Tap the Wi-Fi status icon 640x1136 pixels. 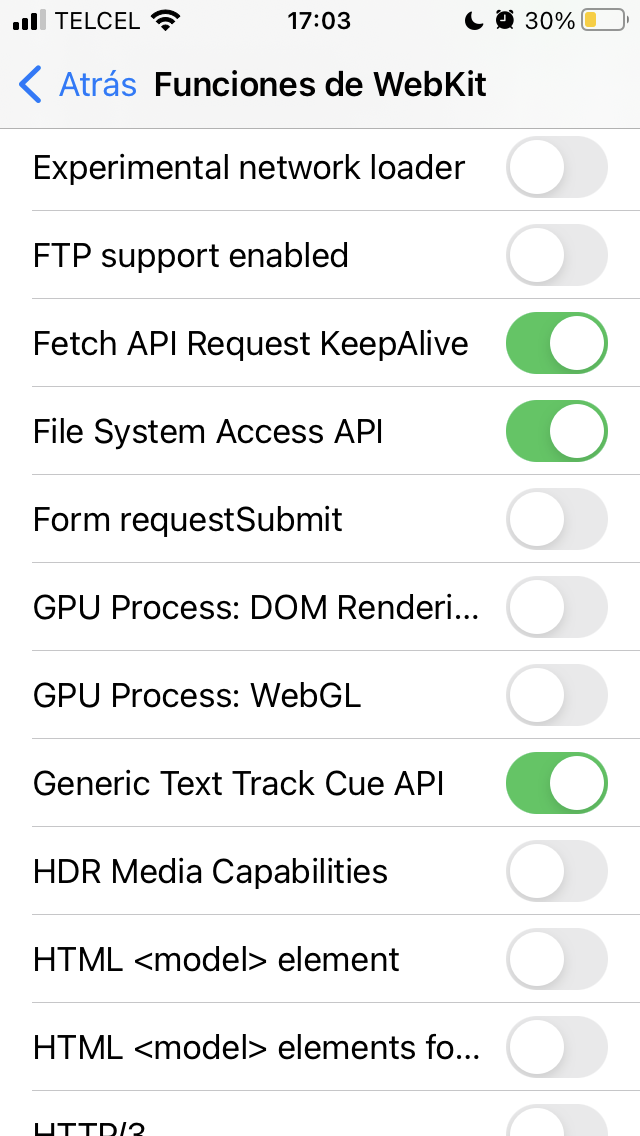coord(165,20)
